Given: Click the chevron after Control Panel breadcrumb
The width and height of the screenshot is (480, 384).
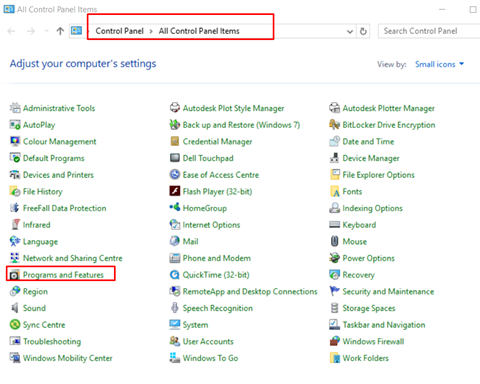Looking at the screenshot, I should [151, 31].
